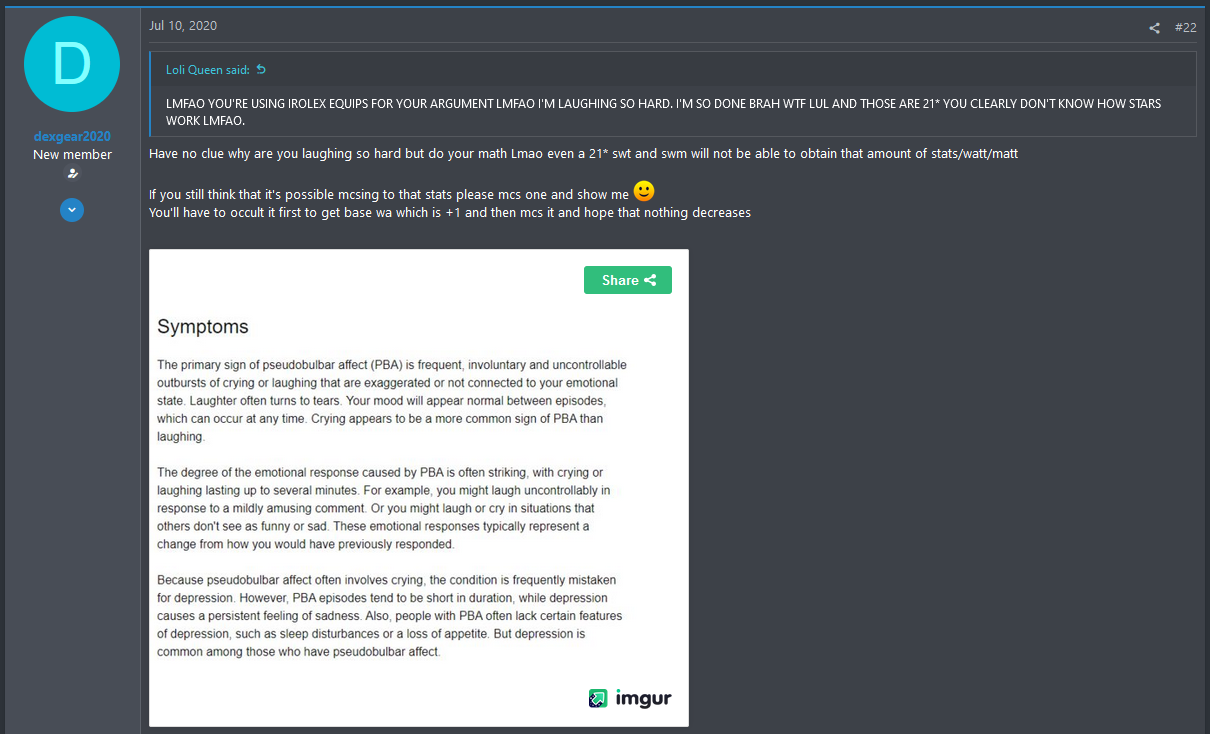1210x734 pixels.
Task: Expand the quoted LMFAO text block
Action: click(x=673, y=111)
